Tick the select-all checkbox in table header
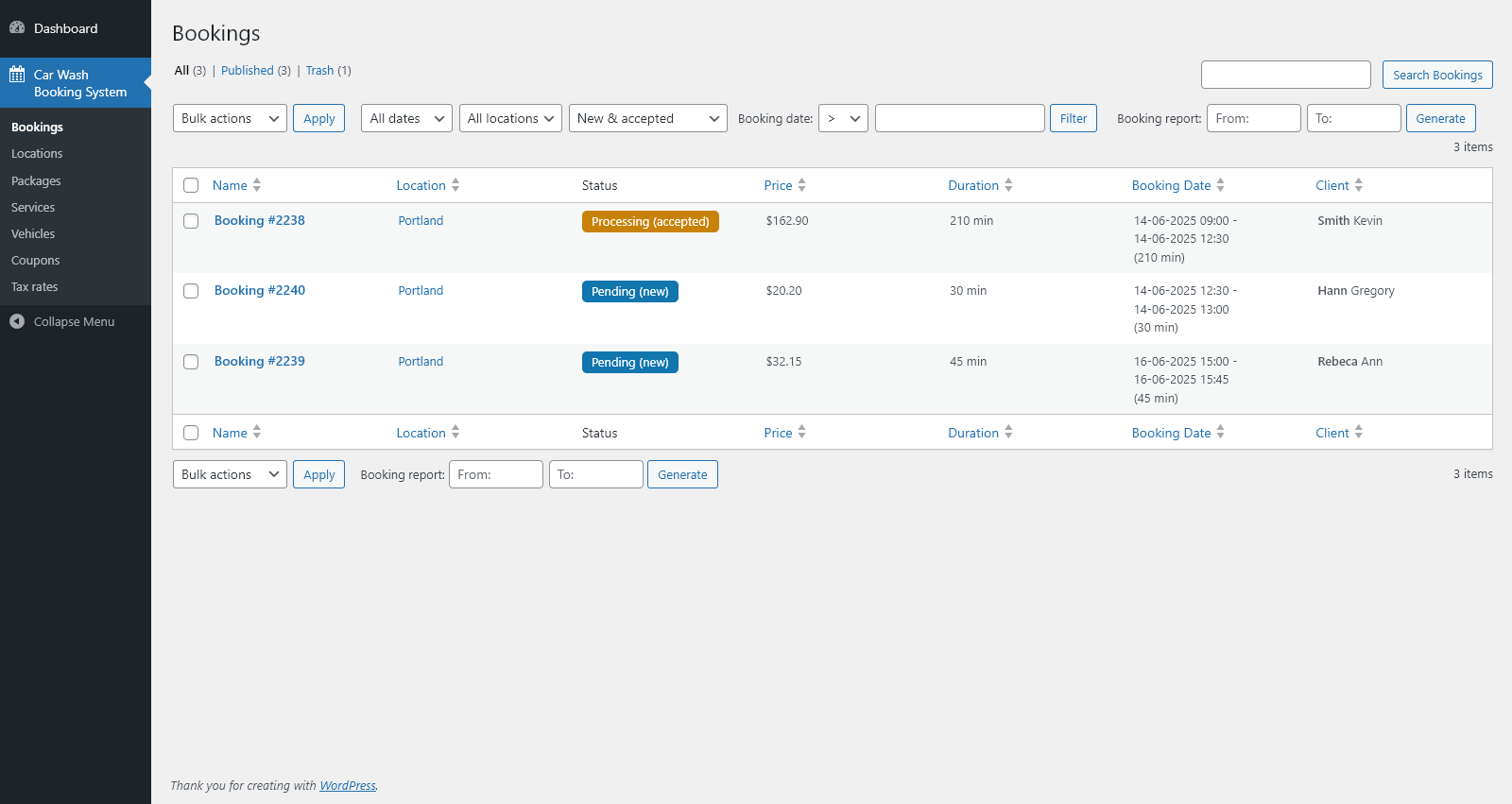The height and width of the screenshot is (804, 1512). coord(191,185)
